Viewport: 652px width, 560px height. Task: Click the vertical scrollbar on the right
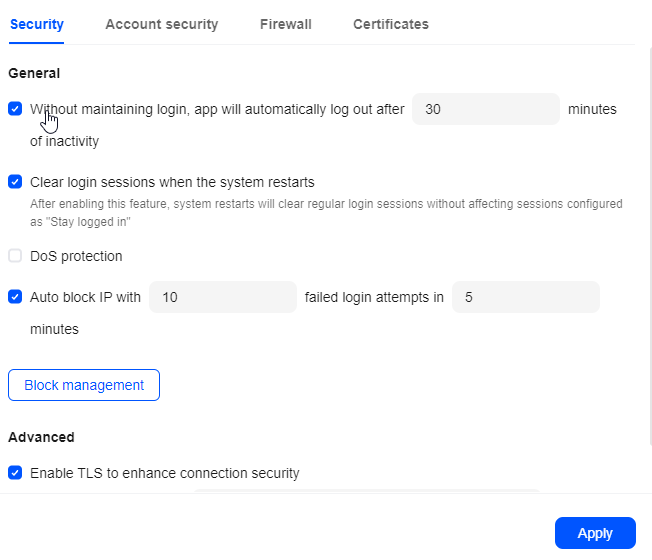650,245
